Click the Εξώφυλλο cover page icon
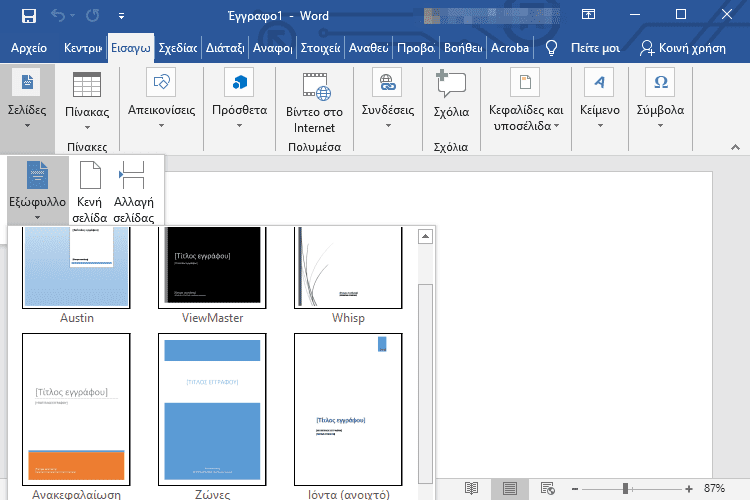 tap(37, 175)
